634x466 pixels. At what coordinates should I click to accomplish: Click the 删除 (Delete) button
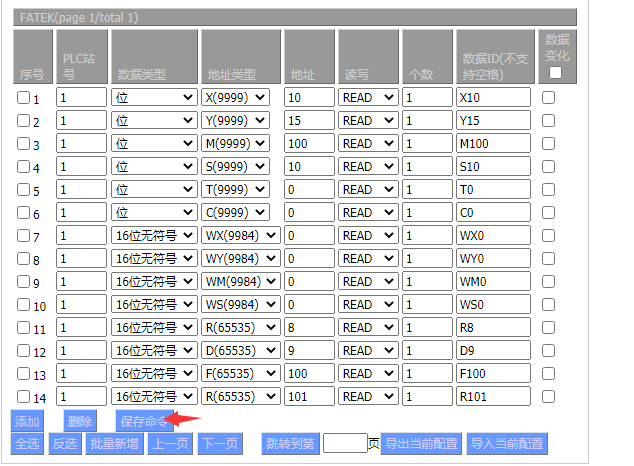80,422
